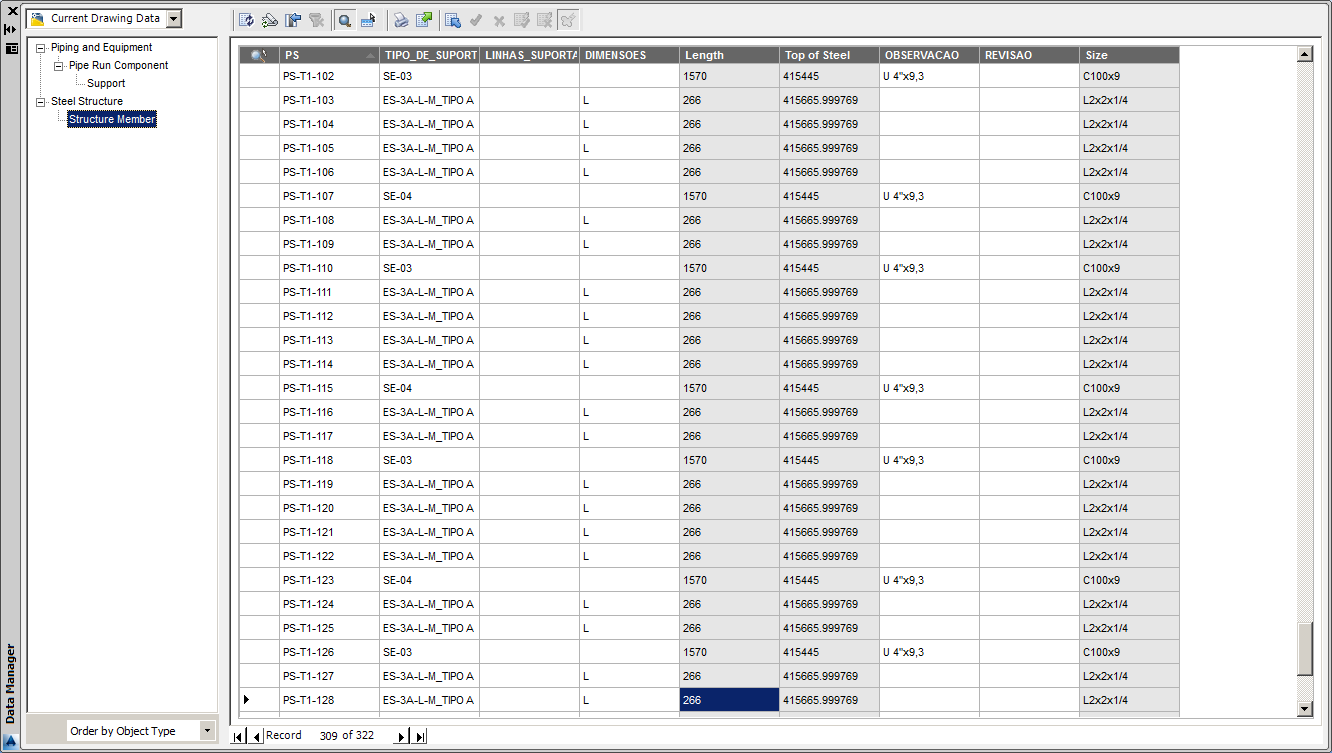Viewport: 1332px width, 753px height.
Task: Click the 415665.999769 cell in row PS-T1-120
Action: coord(829,508)
